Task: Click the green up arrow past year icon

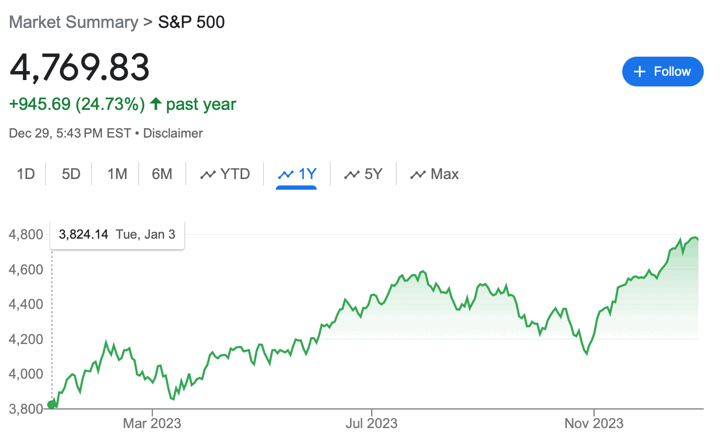Action: 156,104
